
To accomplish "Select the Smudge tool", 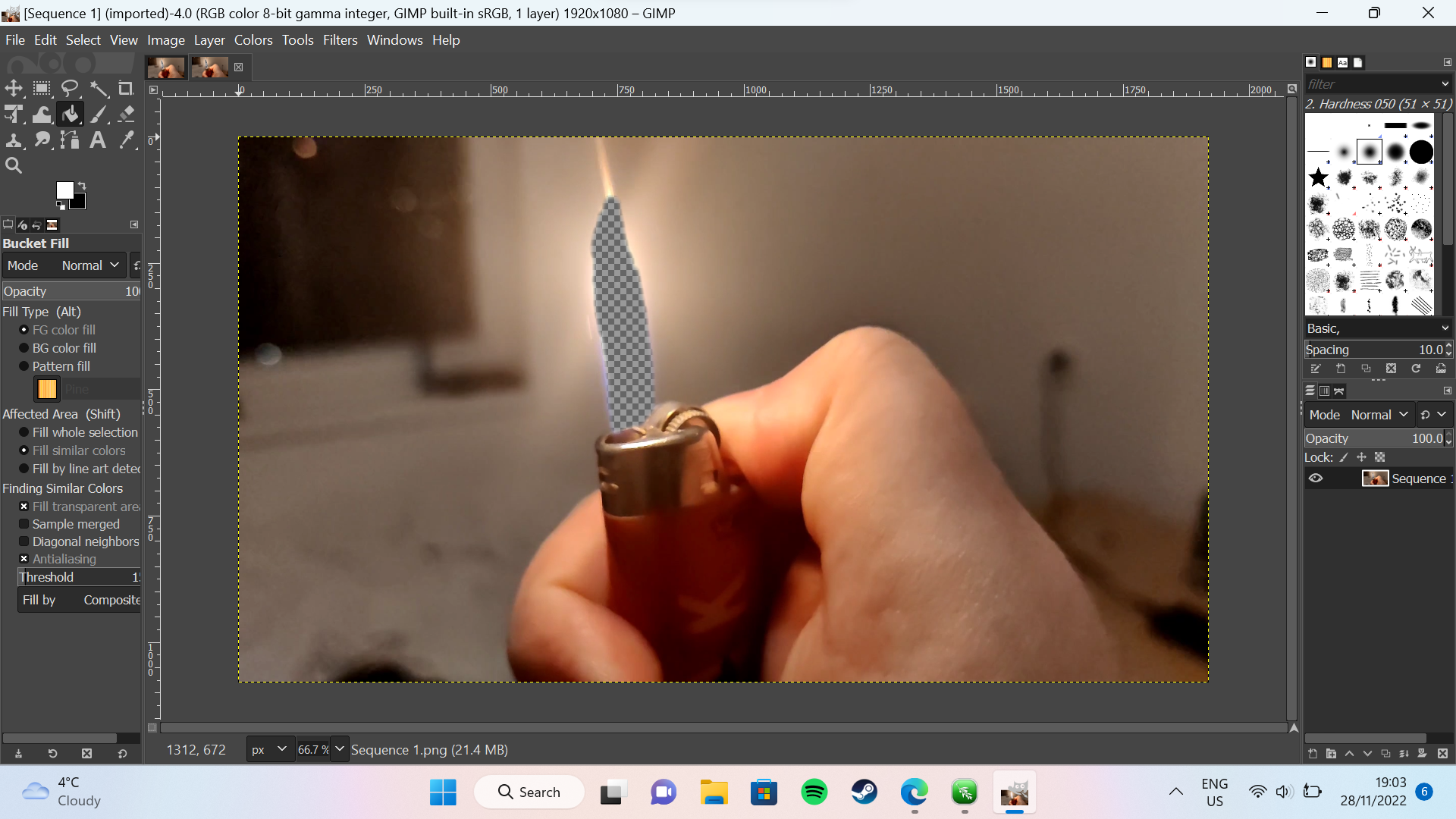I will [x=42, y=140].
